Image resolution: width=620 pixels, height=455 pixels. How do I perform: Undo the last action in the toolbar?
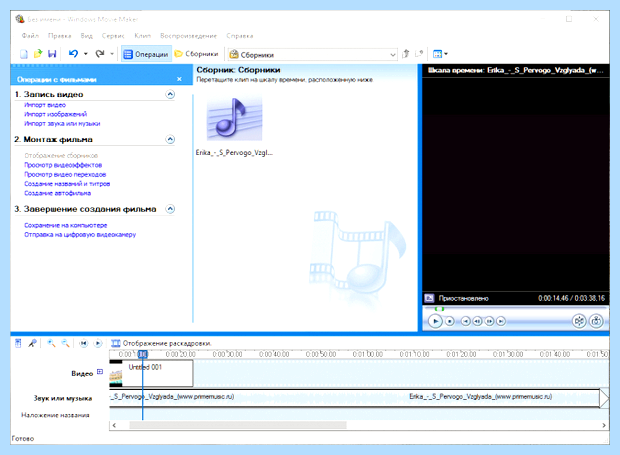[74, 54]
